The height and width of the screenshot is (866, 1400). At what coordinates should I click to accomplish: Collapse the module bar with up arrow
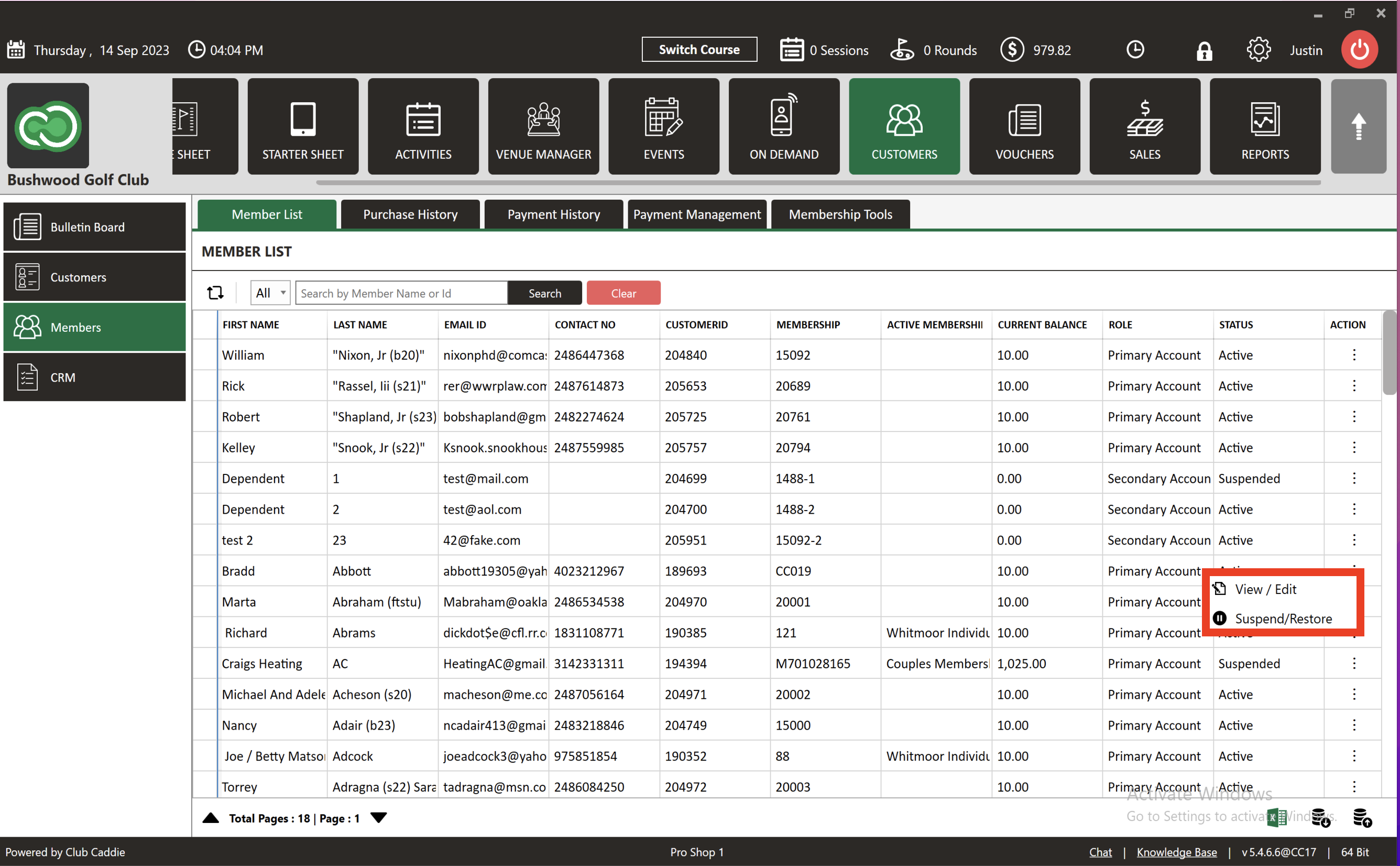[x=1358, y=126]
